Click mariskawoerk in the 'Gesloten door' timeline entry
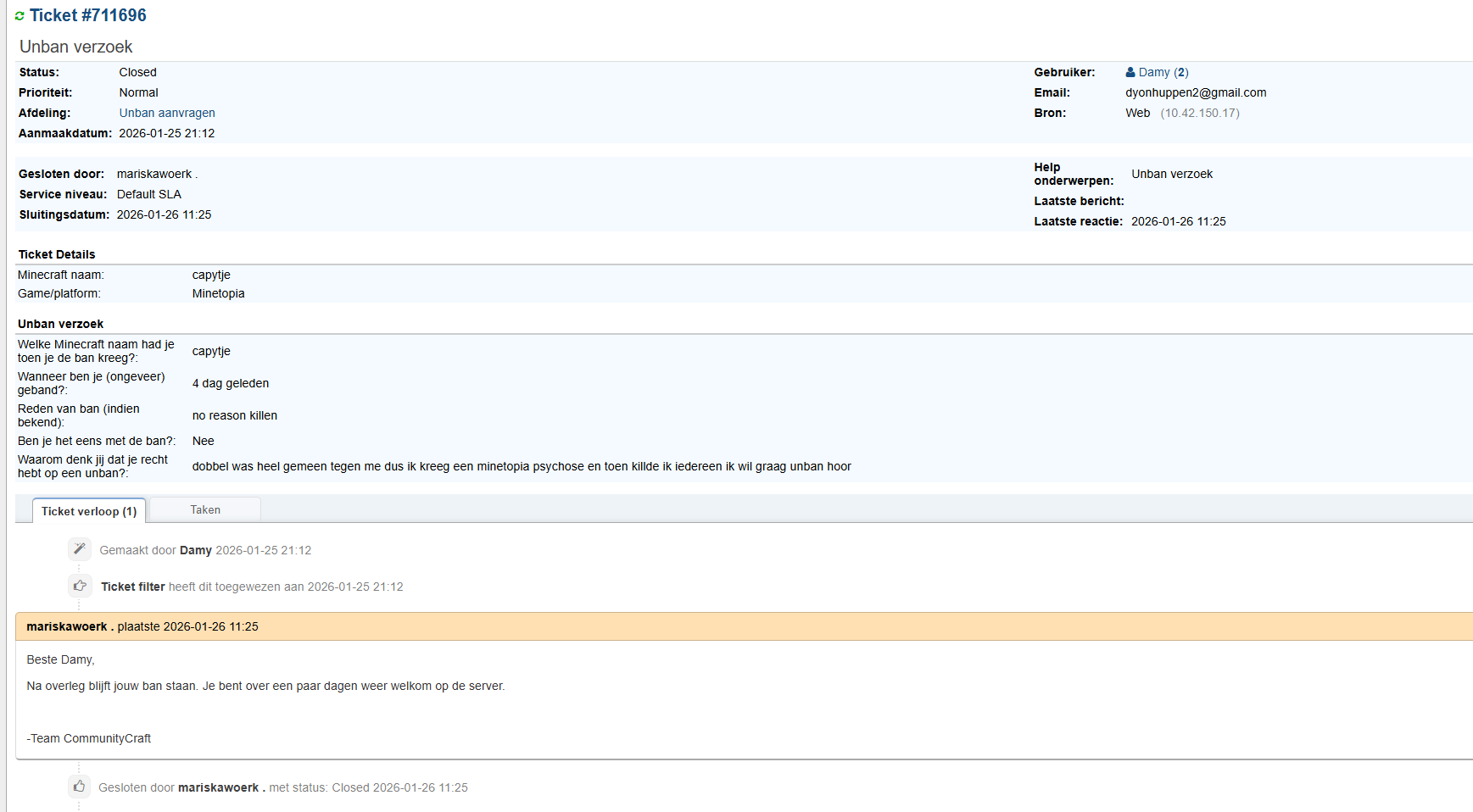The width and height of the screenshot is (1473, 812). (x=219, y=787)
